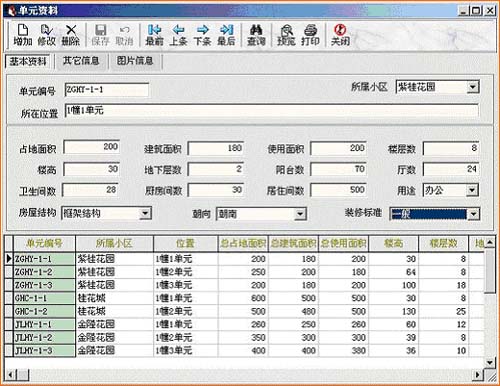Click the 厨房间数 field

[216, 190]
